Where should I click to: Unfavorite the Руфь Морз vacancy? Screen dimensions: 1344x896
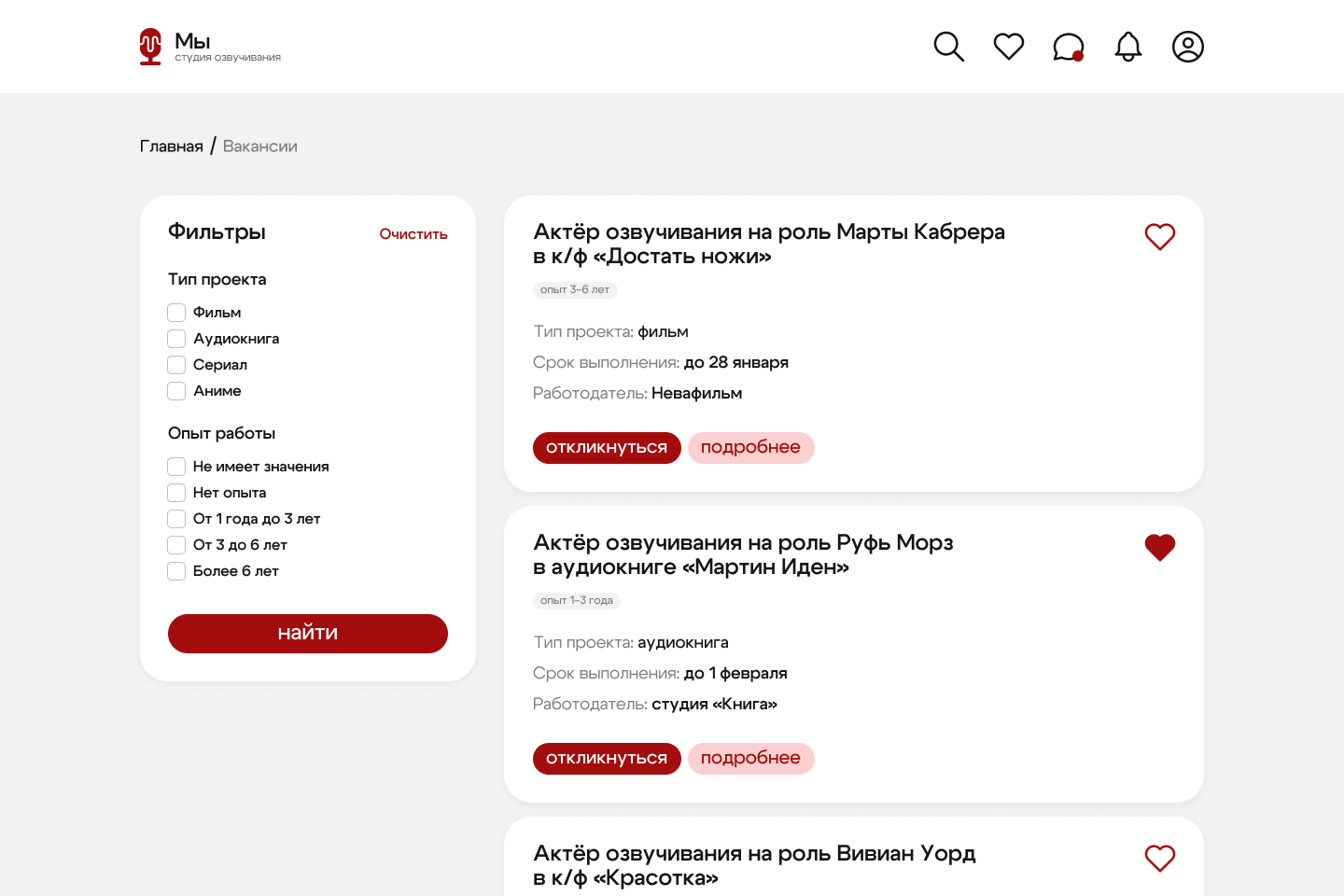point(1159,548)
